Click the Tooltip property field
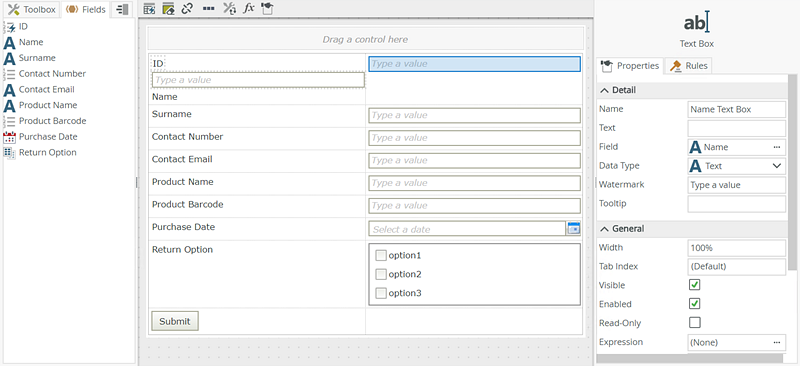The image size is (800, 366). click(x=737, y=204)
